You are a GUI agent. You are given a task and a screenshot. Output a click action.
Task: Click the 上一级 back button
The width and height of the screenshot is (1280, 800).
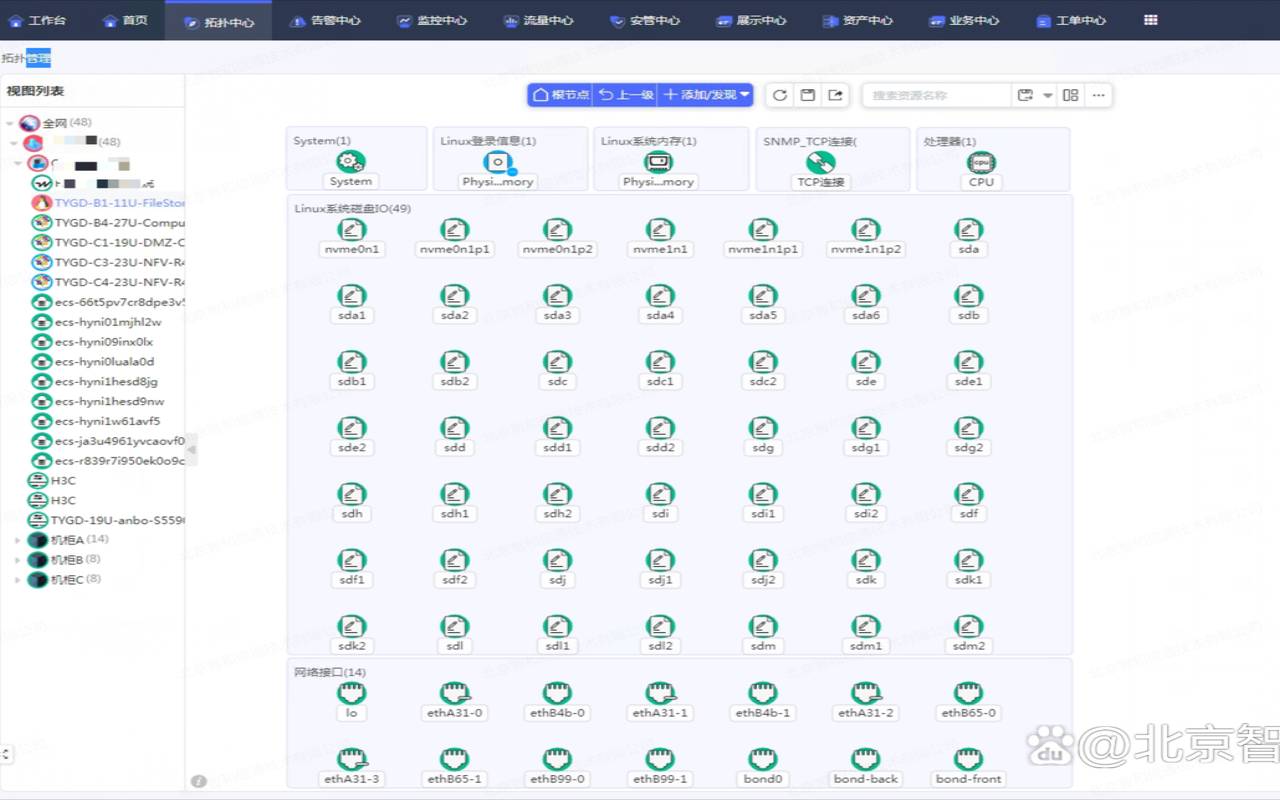(626, 95)
